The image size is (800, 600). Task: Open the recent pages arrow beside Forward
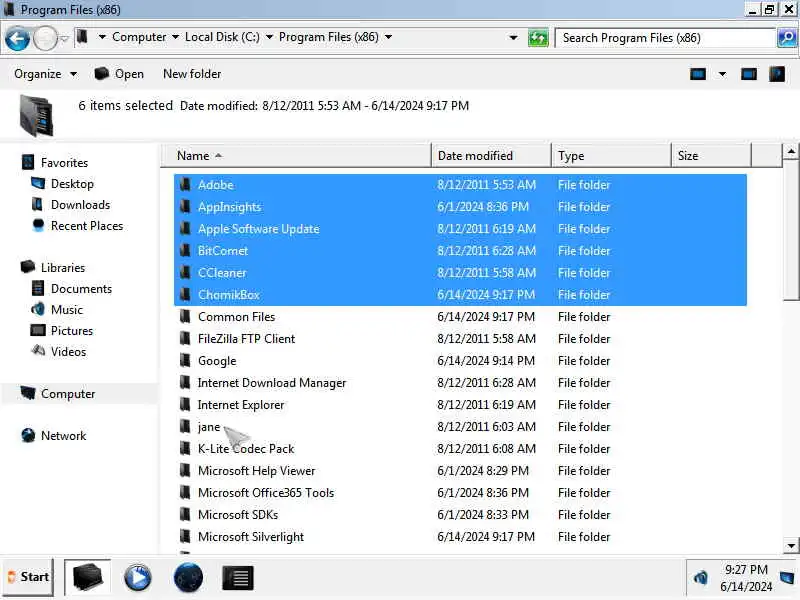(x=64, y=38)
